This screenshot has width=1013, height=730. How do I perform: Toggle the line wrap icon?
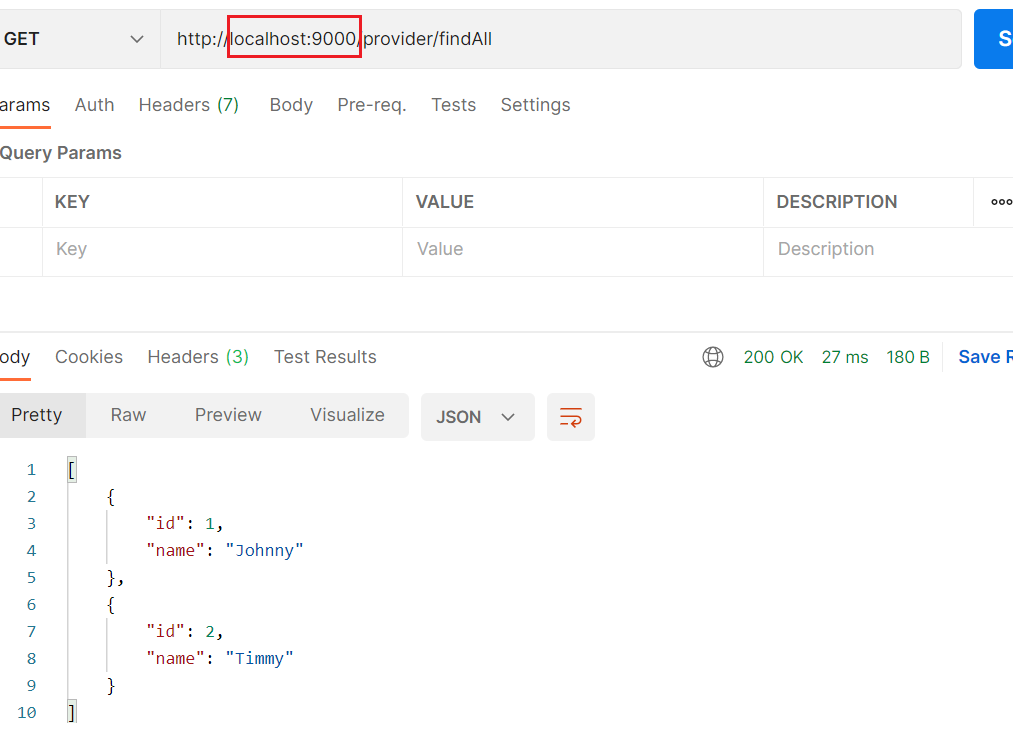tap(570, 417)
